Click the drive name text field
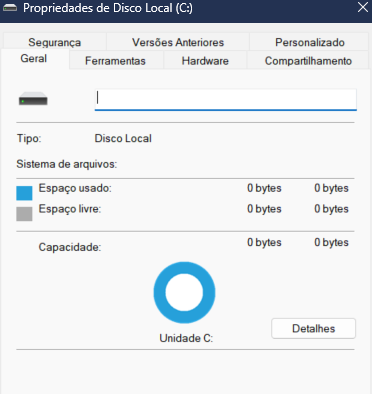 click(226, 99)
